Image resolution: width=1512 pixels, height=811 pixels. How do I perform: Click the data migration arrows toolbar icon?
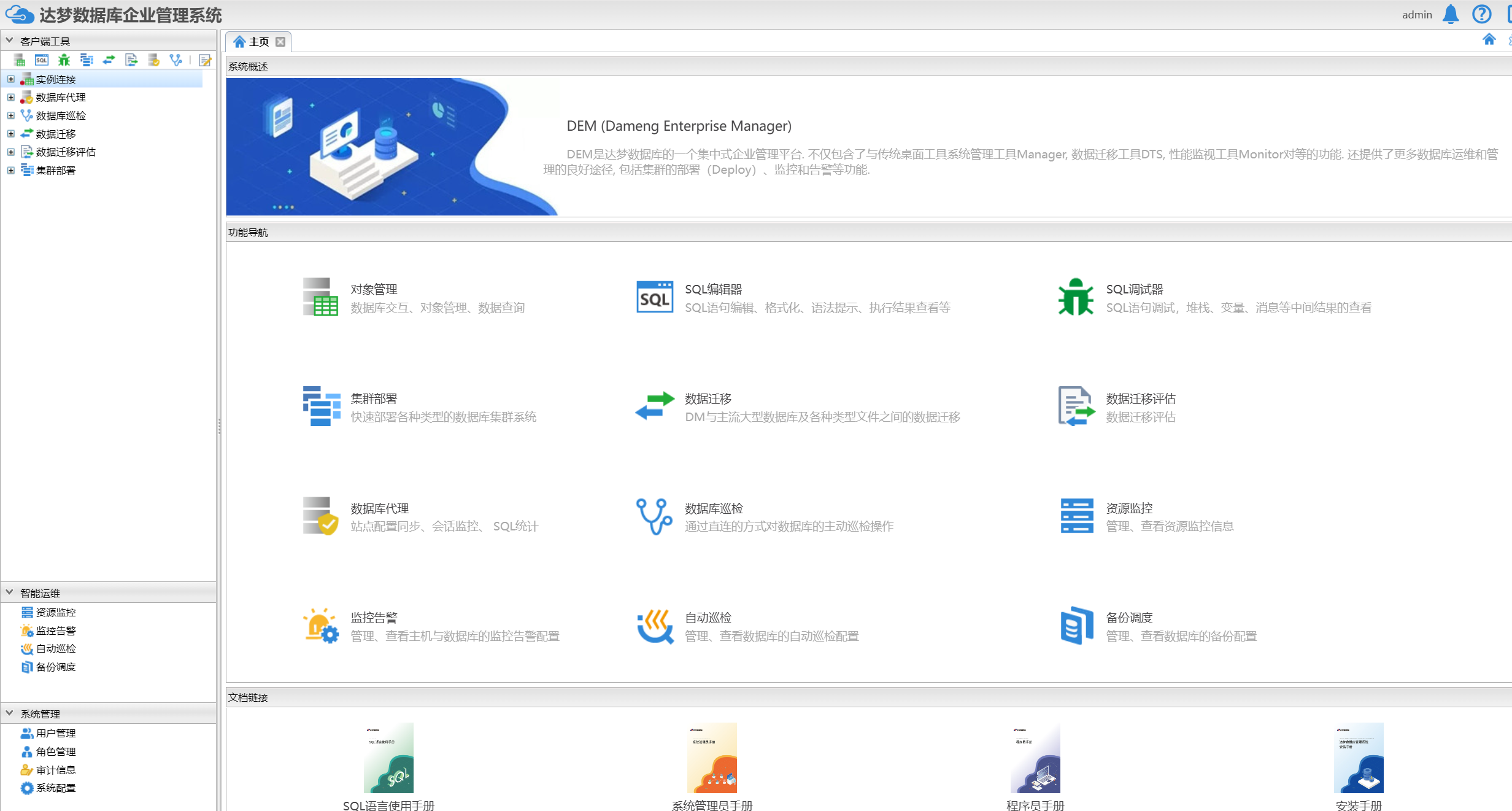[109, 60]
